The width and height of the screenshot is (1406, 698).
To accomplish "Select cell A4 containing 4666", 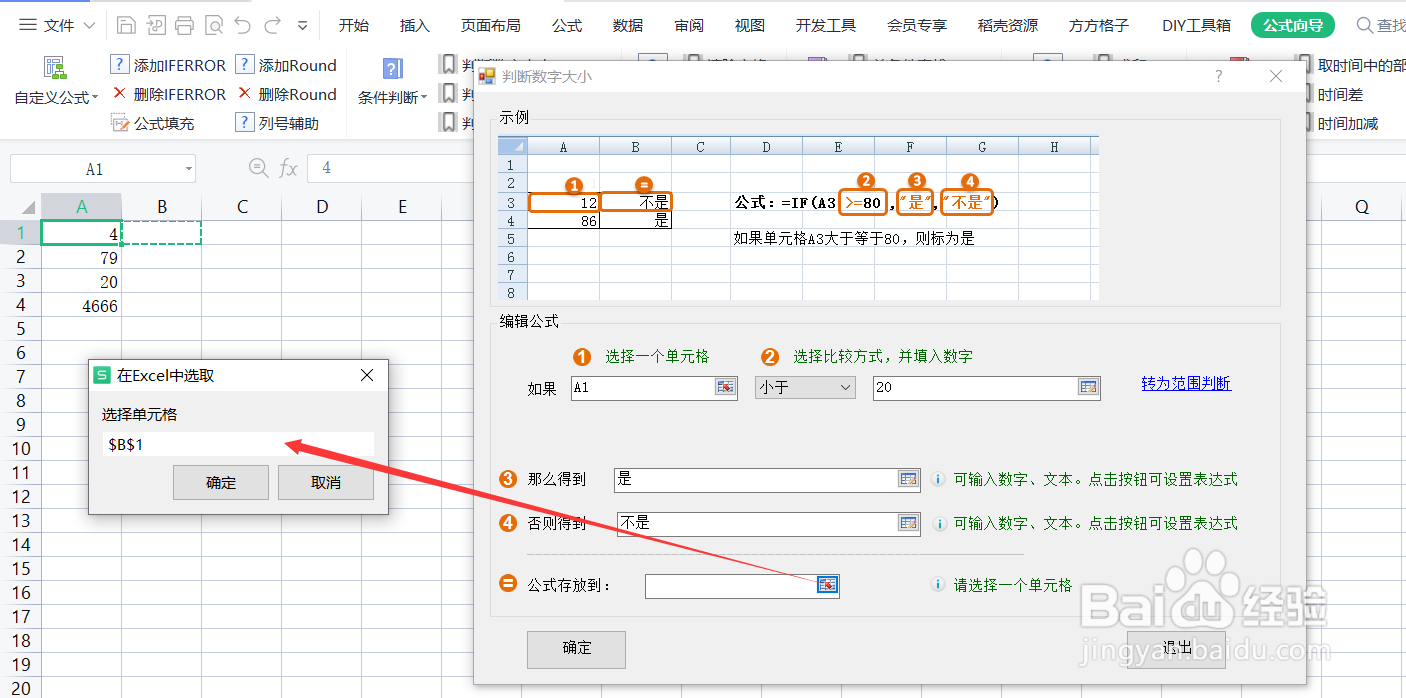I will tap(81, 306).
